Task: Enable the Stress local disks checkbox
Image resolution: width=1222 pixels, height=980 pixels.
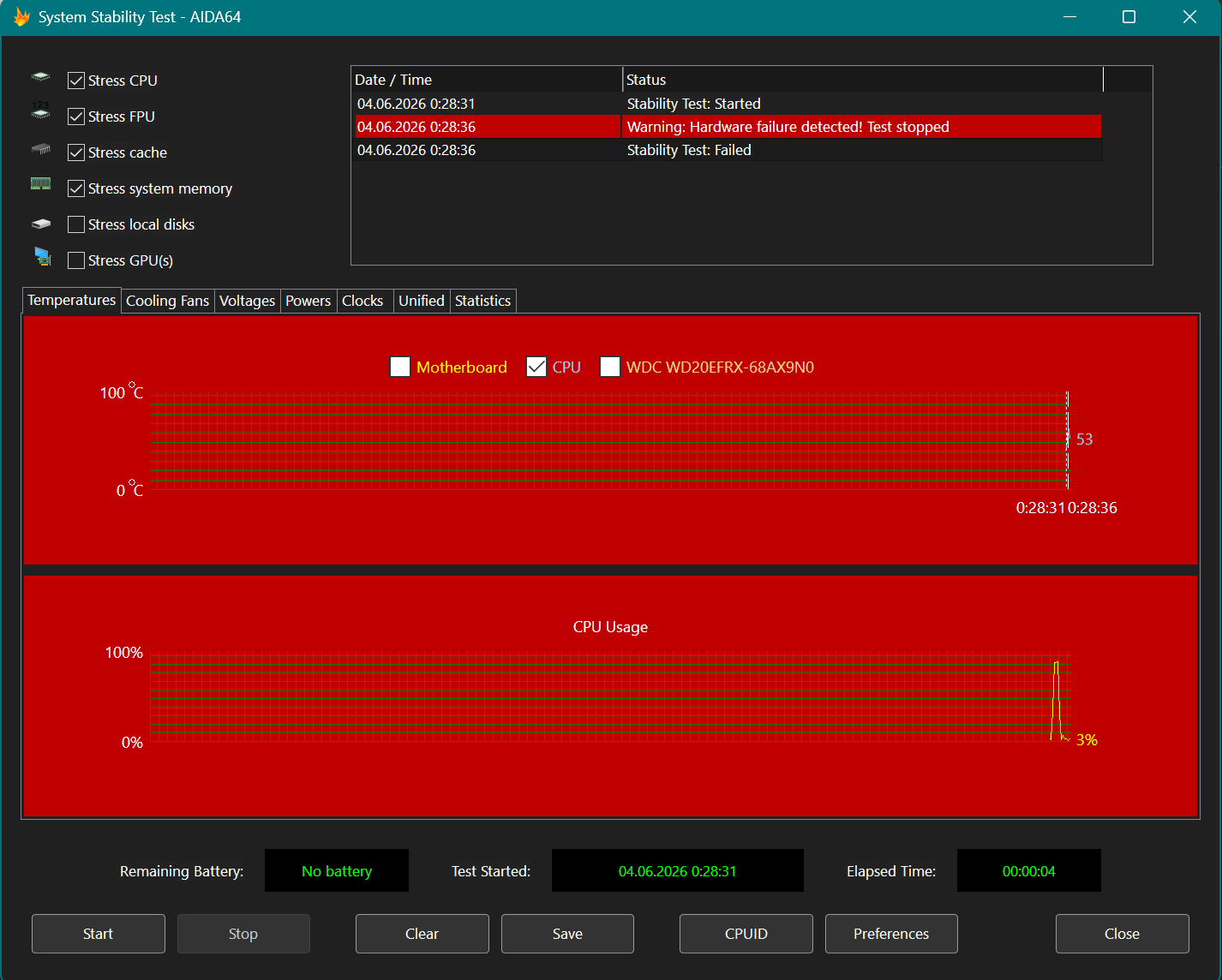Action: pos(76,224)
